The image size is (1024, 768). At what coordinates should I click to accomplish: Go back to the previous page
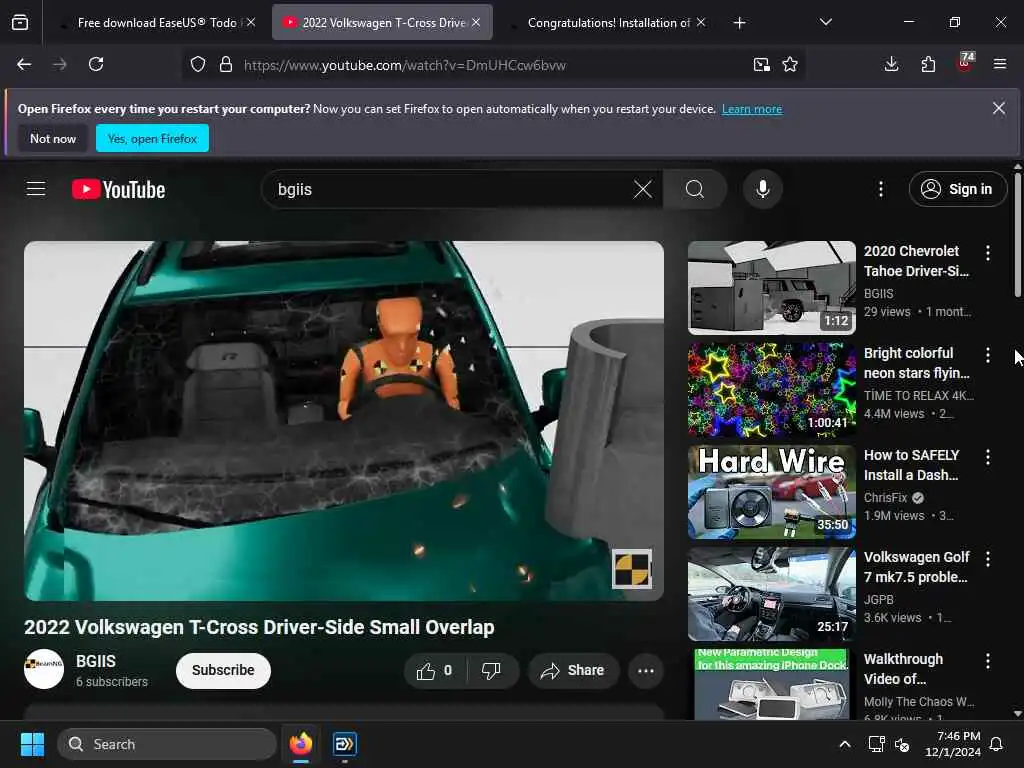point(24,64)
